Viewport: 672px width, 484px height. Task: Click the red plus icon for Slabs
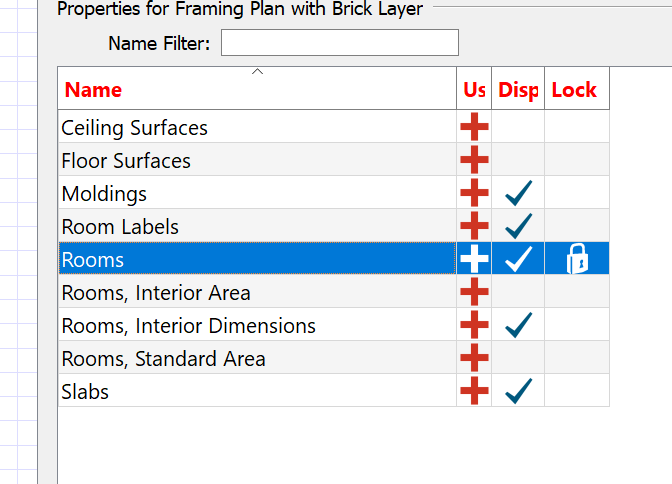click(x=474, y=391)
